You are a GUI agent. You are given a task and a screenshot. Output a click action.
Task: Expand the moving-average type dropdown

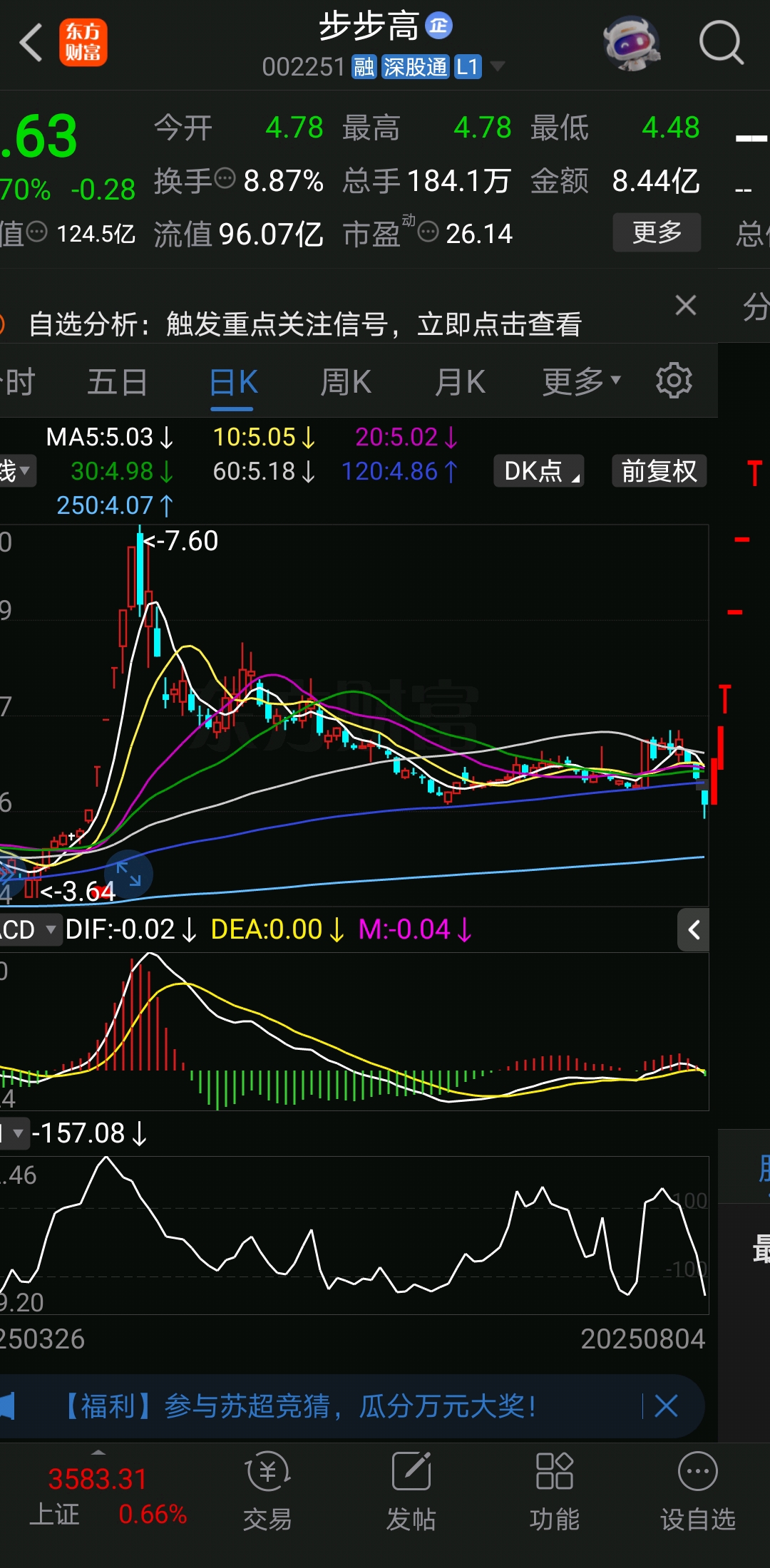(17, 470)
